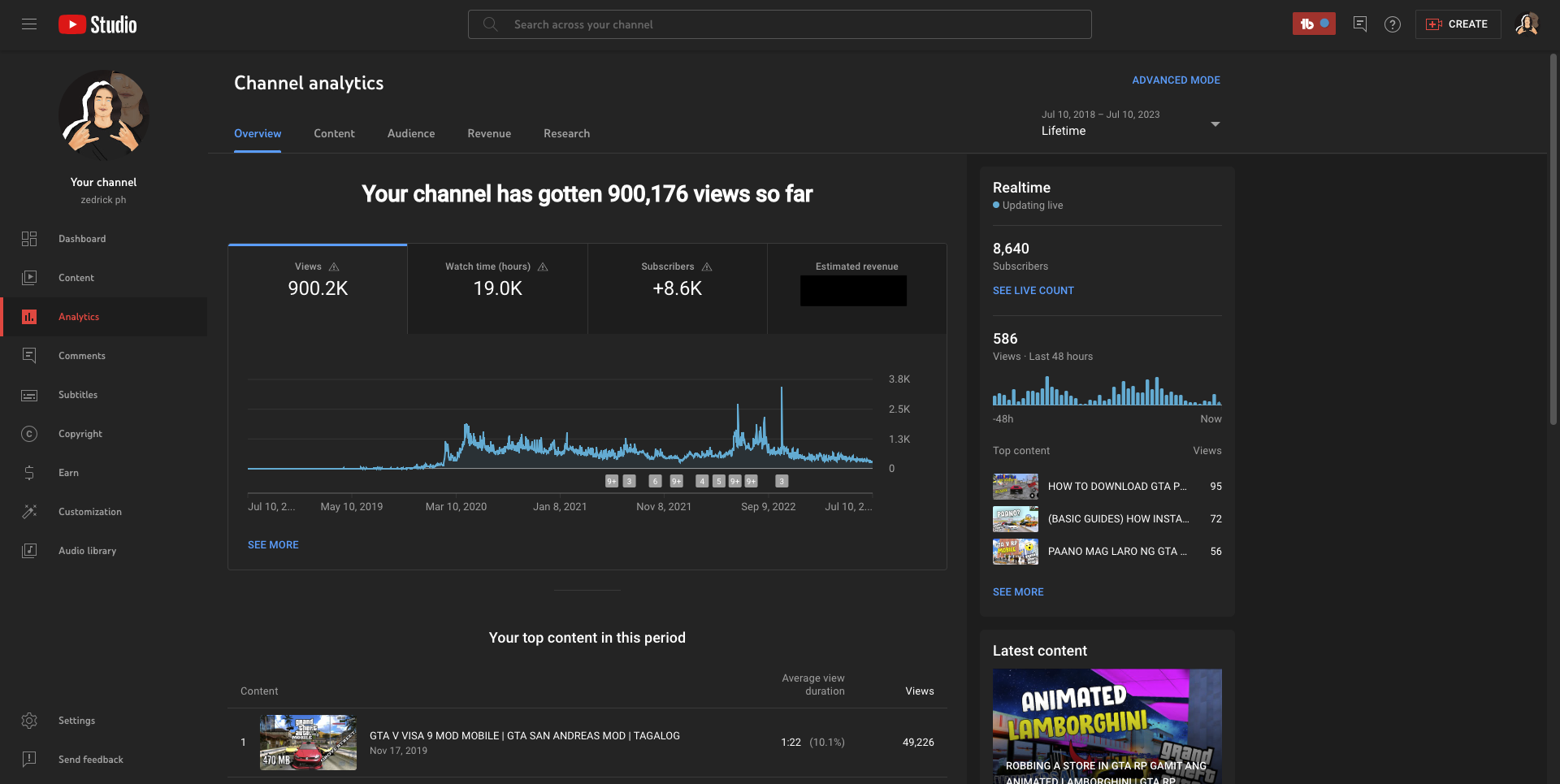This screenshot has width=1560, height=784.
Task: Open the TubeBuddy extension icon
Action: pos(1313,24)
